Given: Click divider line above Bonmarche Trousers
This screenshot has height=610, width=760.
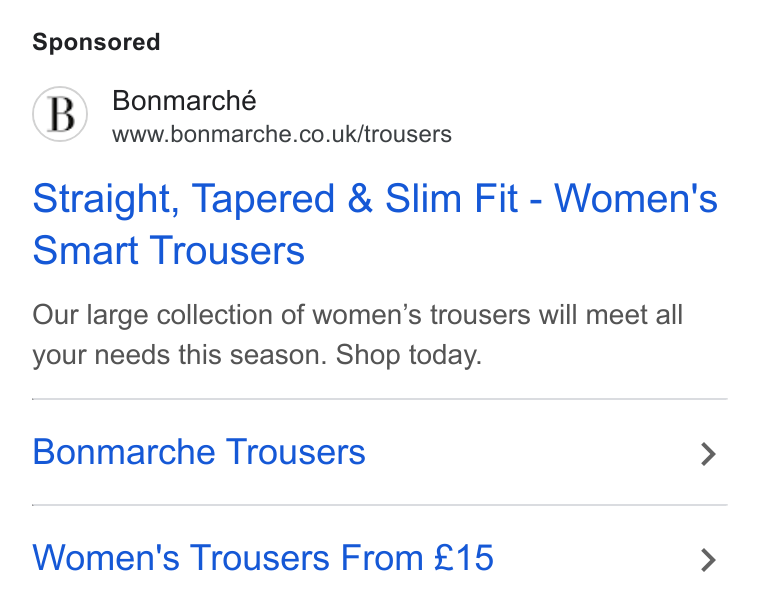Looking at the screenshot, I should (x=380, y=399).
